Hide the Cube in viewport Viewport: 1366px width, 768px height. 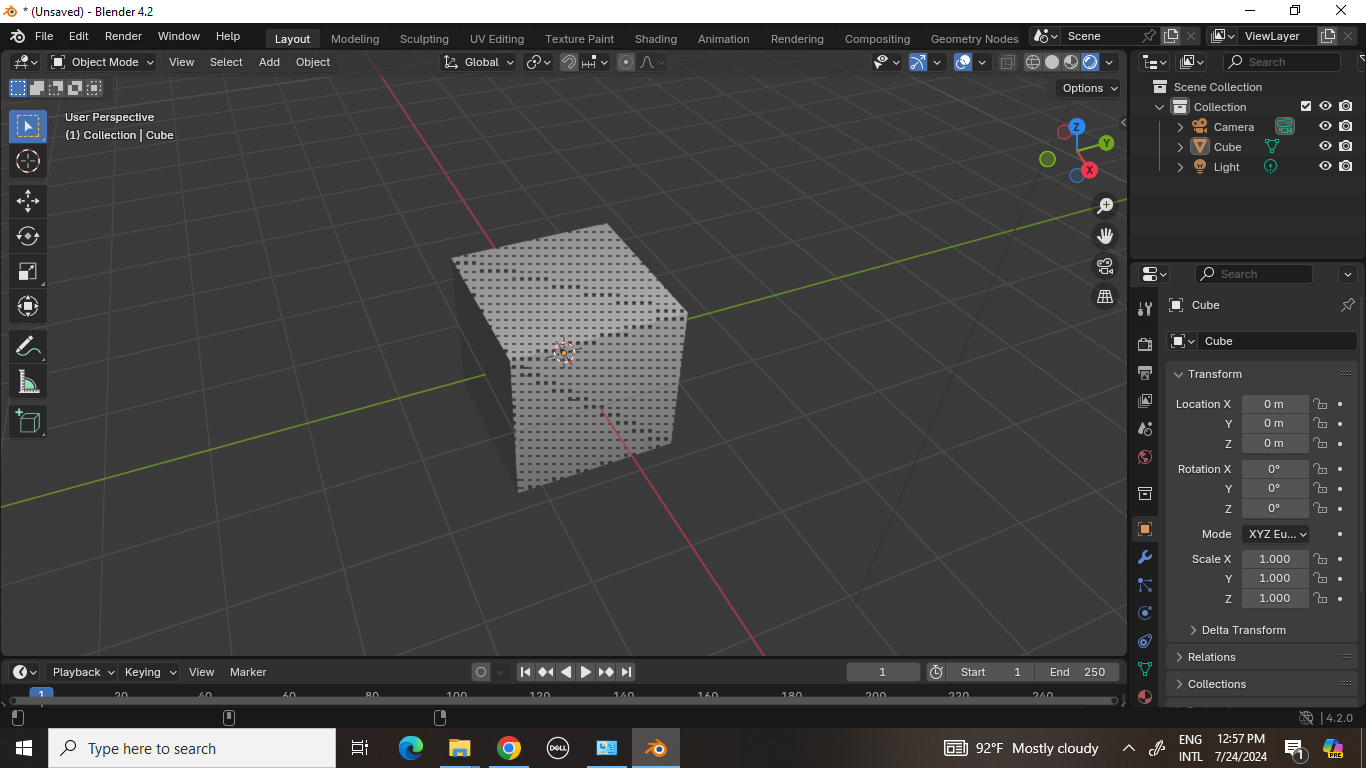[x=1325, y=147]
